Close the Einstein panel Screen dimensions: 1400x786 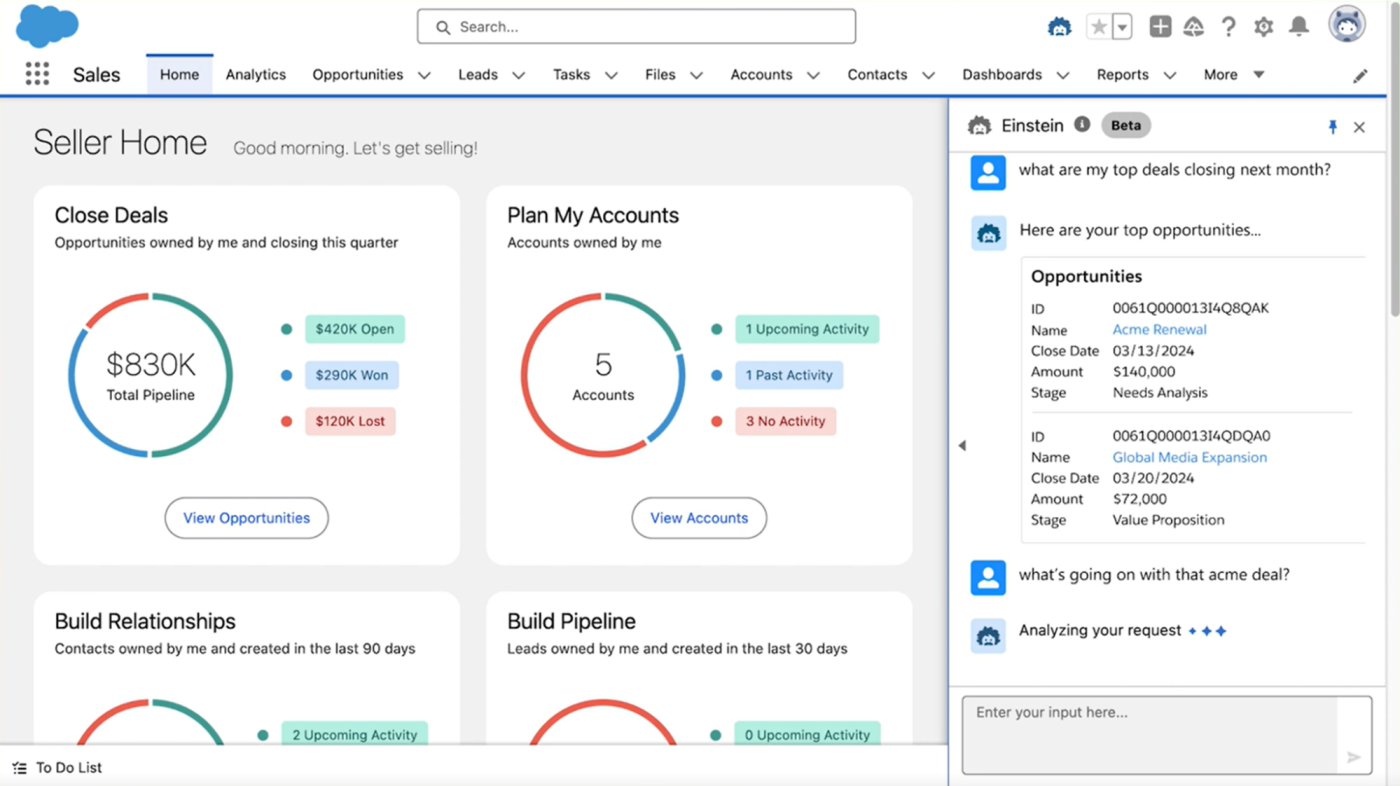[1359, 127]
